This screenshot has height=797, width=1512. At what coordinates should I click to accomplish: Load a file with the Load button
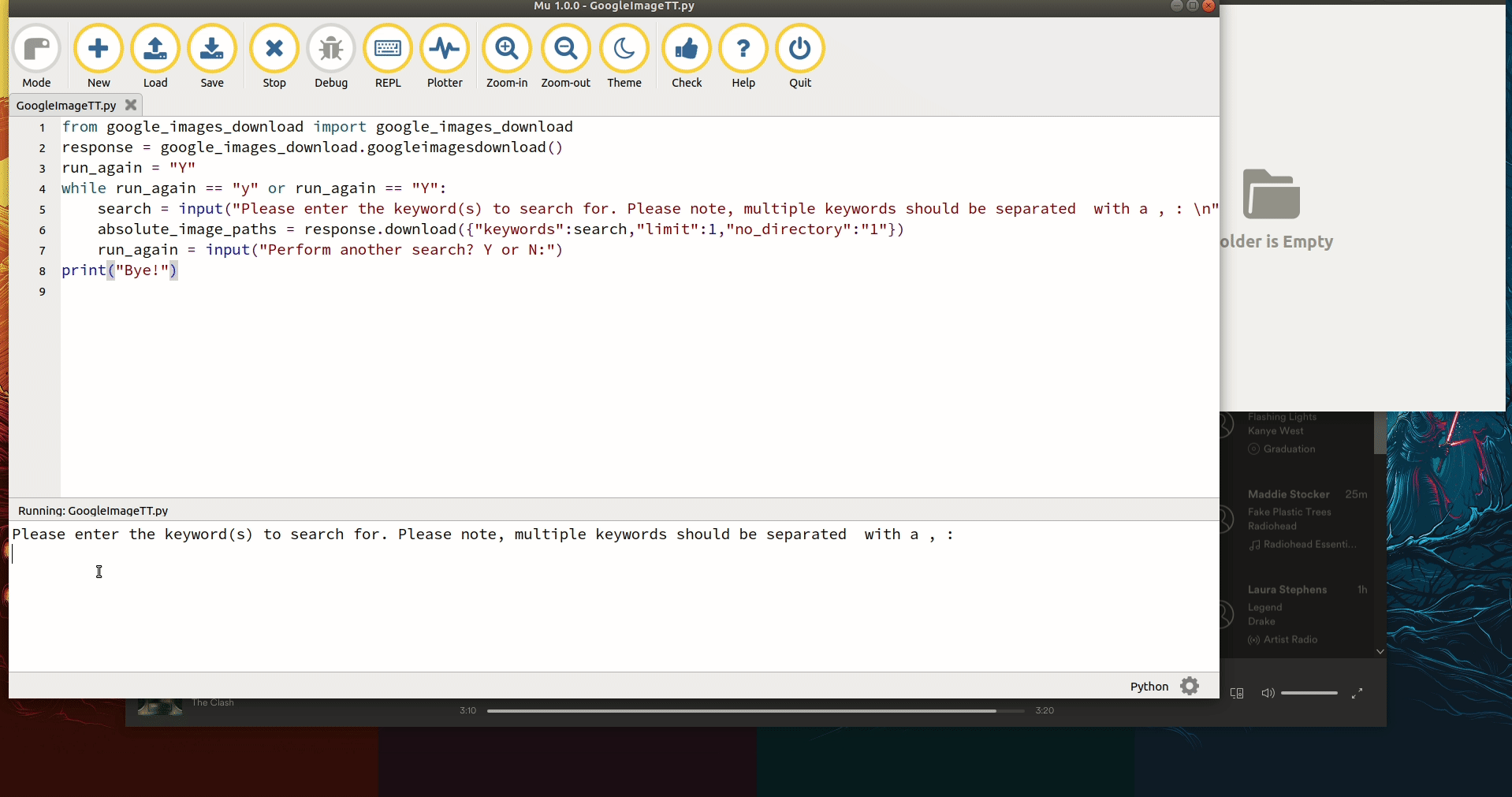point(155,56)
